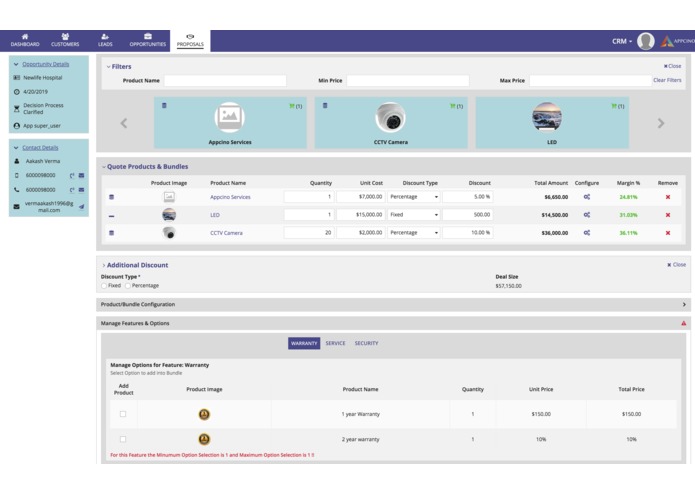The width and height of the screenshot is (695, 494).
Task: Open Appcino Services product link
Action: point(230,197)
